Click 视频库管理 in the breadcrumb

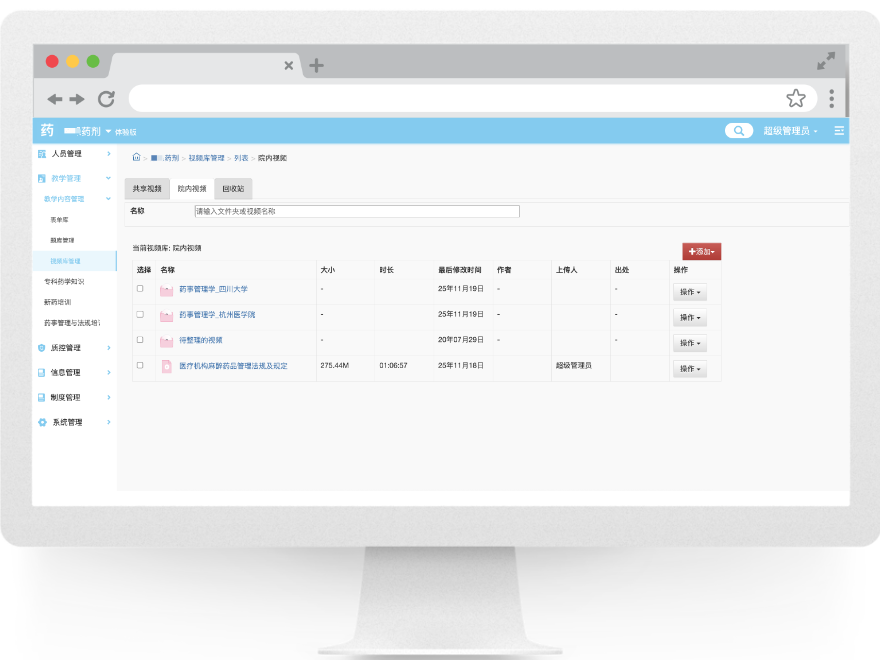206,158
